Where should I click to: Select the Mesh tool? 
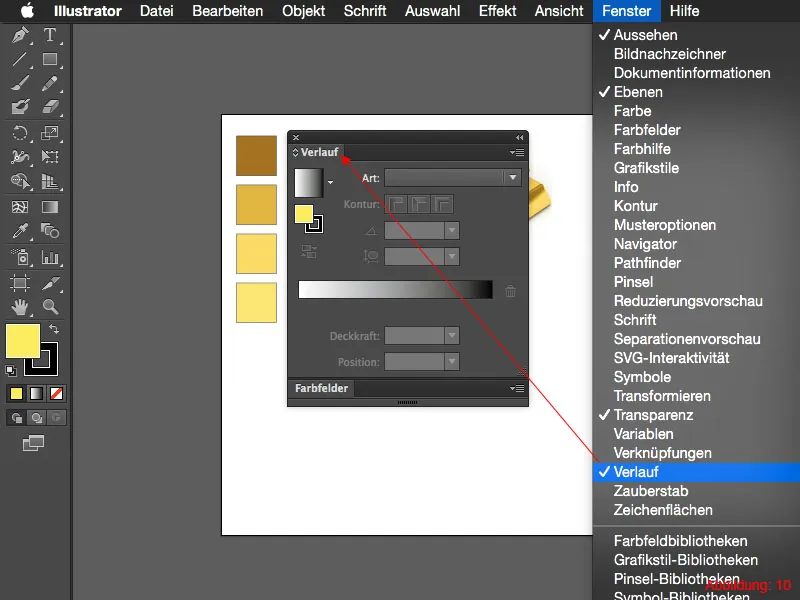[20, 207]
